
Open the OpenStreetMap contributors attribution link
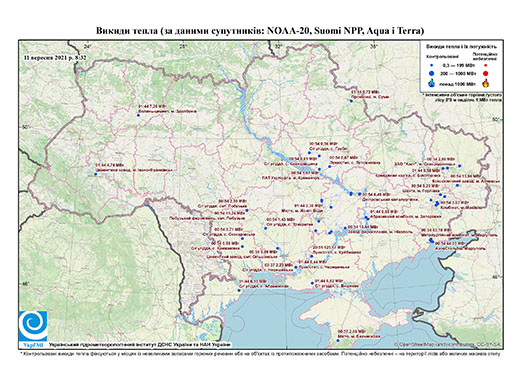[x=446, y=344]
